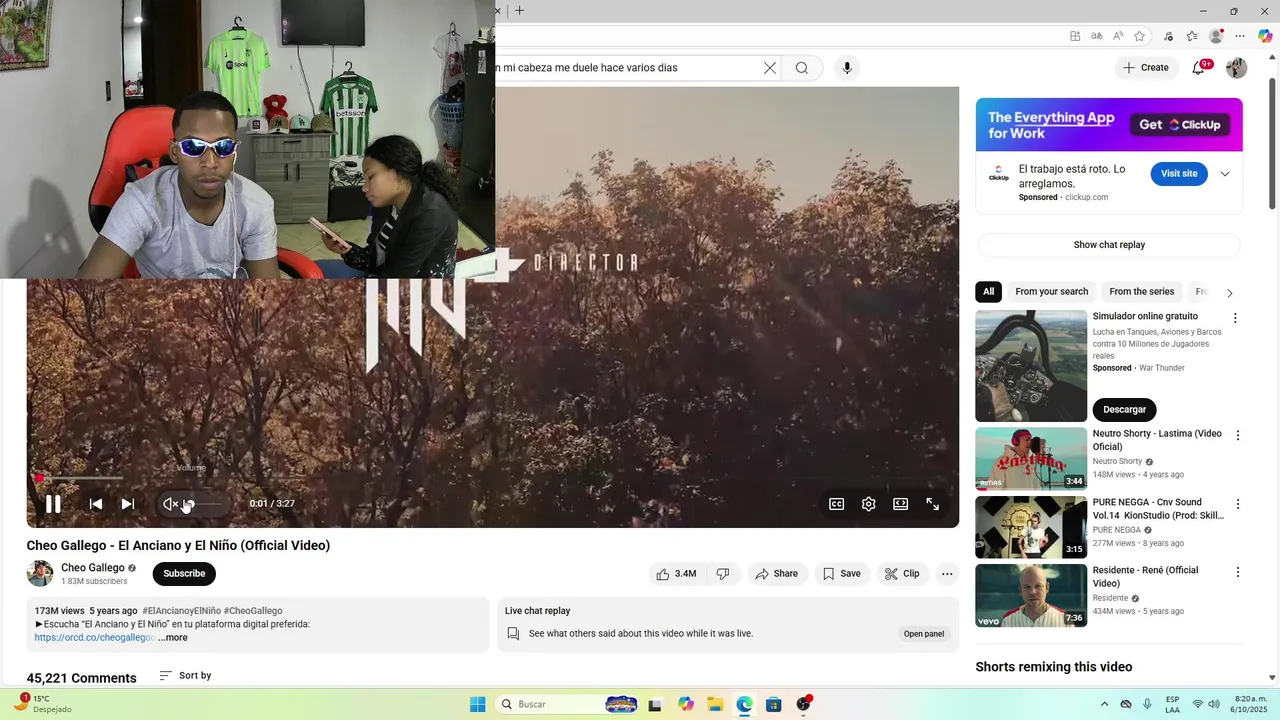Image resolution: width=1280 pixels, height=720 pixels.
Task: Click Visit site on the ClickUp ad
Action: tap(1179, 174)
